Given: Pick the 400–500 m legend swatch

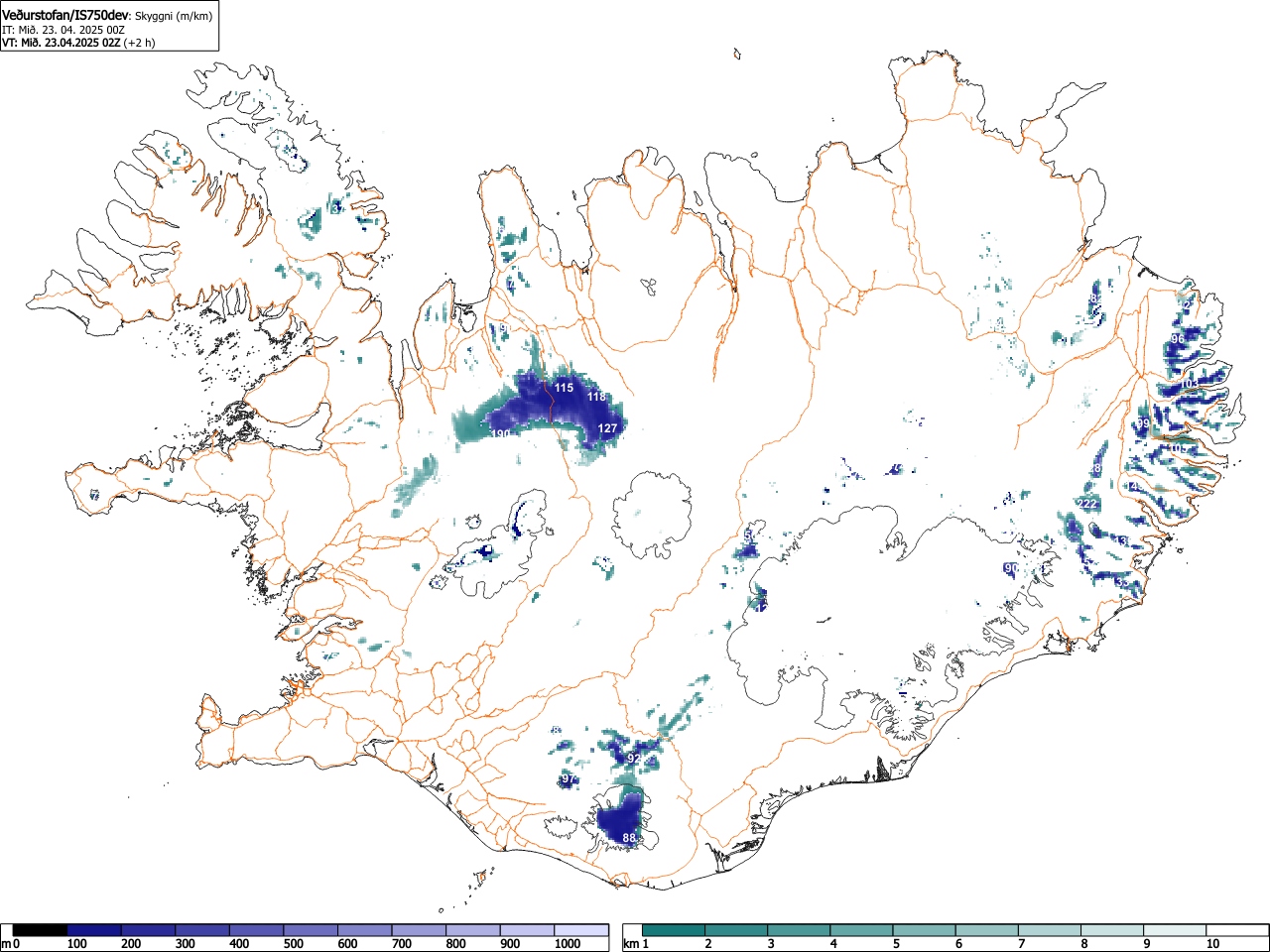Looking at the screenshot, I should point(257,930).
